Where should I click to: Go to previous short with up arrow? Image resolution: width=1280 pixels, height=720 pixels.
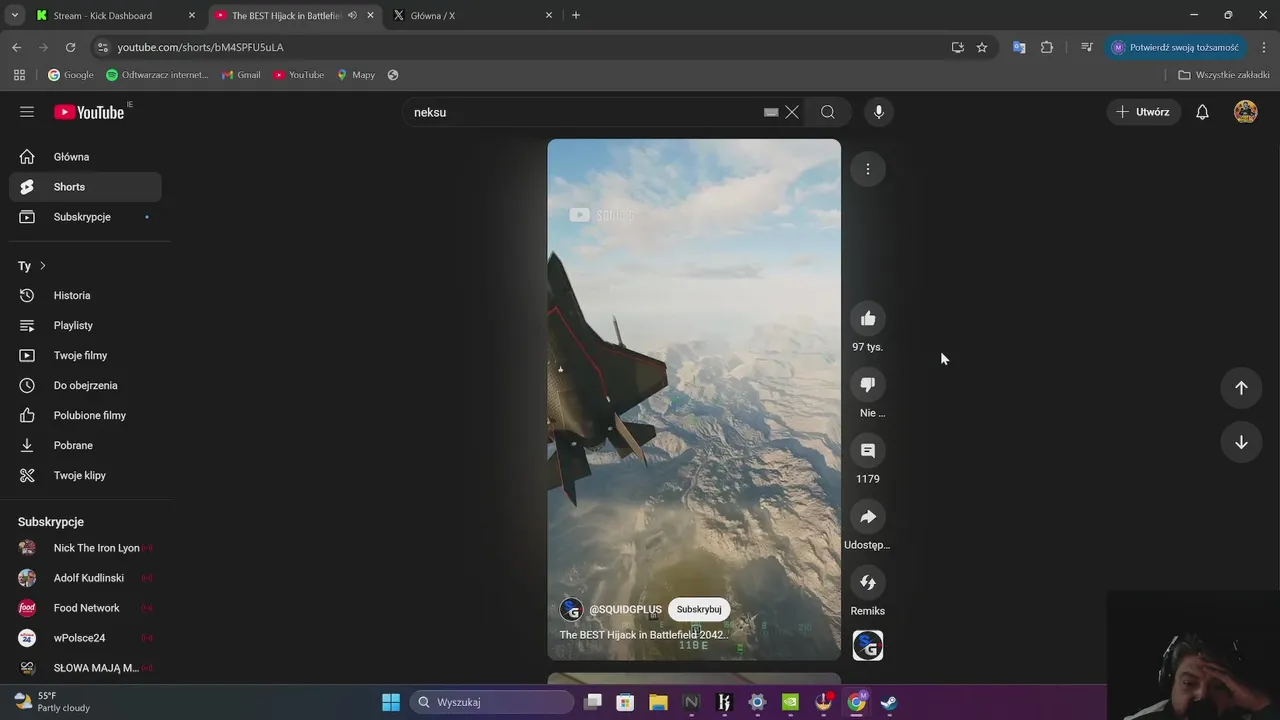coord(1241,388)
